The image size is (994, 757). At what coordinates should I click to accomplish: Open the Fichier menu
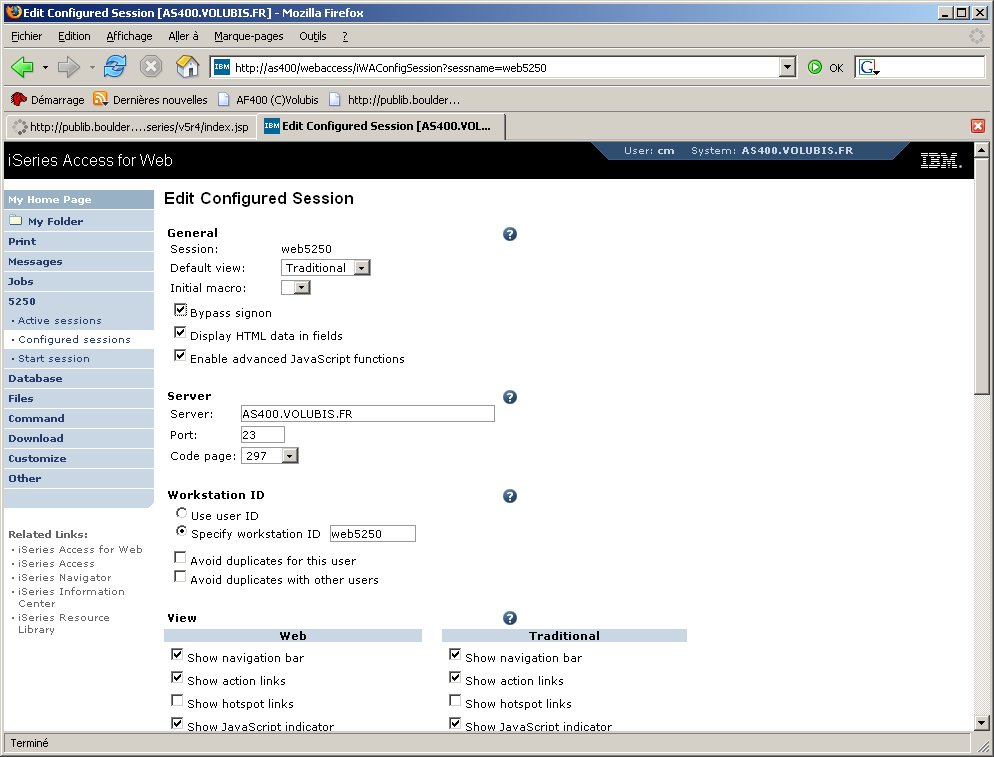point(27,36)
